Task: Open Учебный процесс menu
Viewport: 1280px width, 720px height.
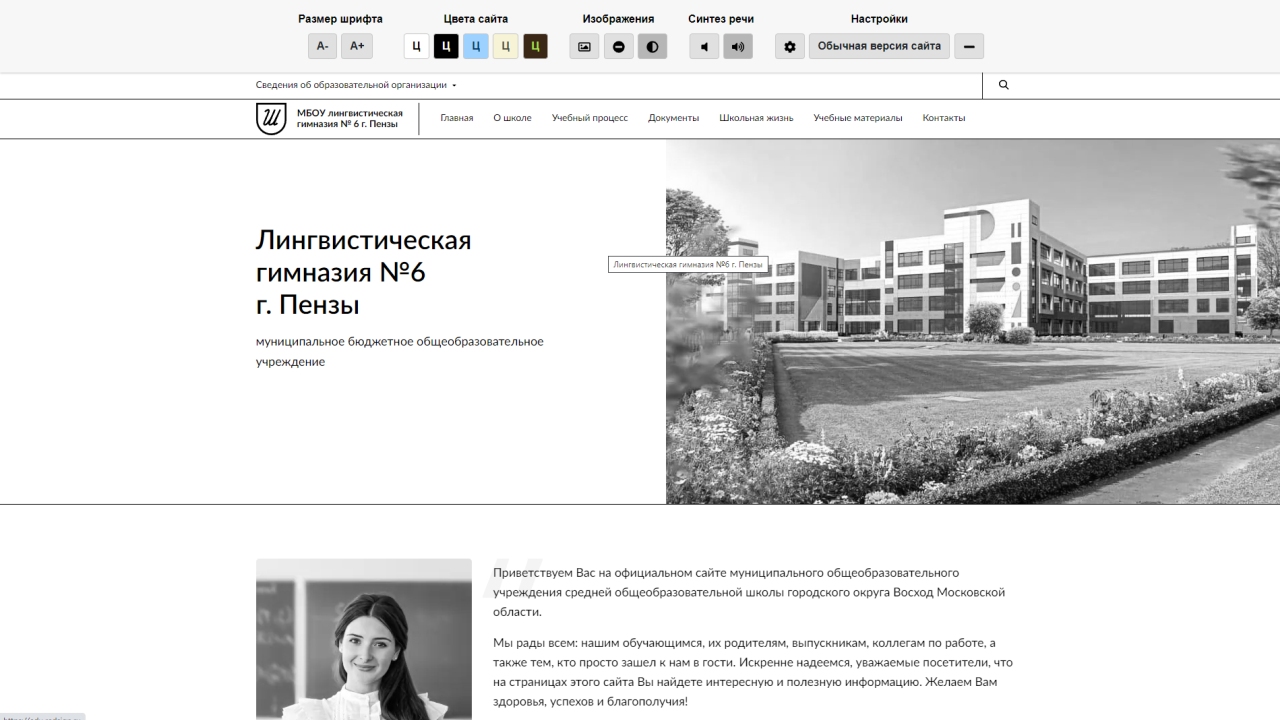Action: (x=590, y=118)
